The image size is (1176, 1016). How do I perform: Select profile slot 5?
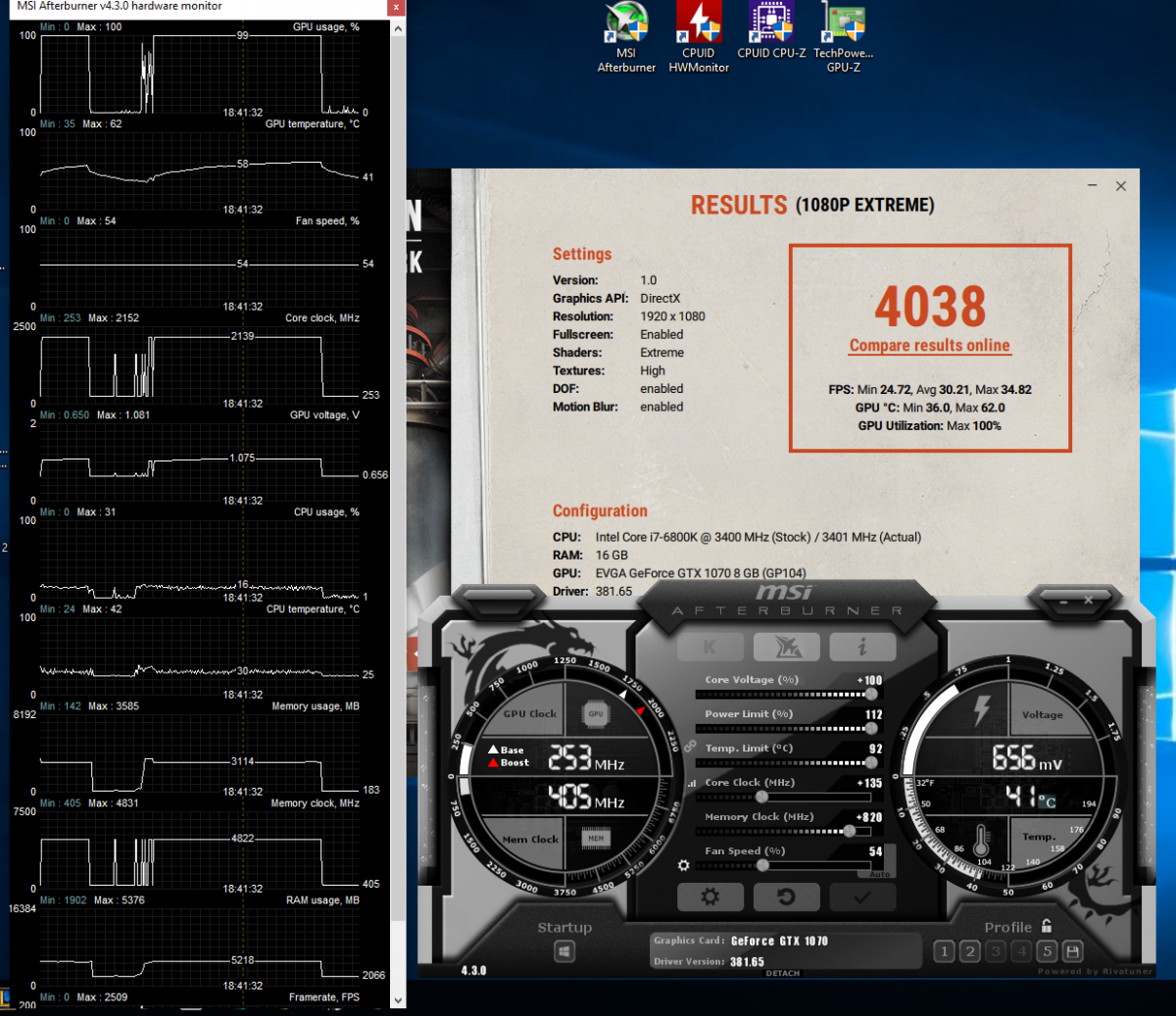tap(1047, 951)
